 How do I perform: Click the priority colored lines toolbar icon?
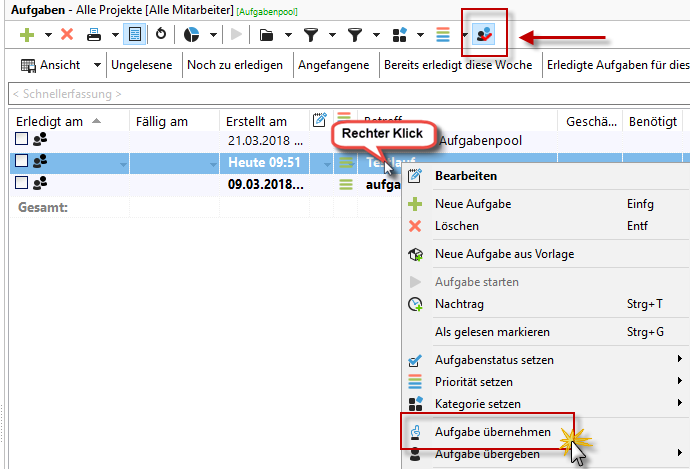click(x=444, y=35)
